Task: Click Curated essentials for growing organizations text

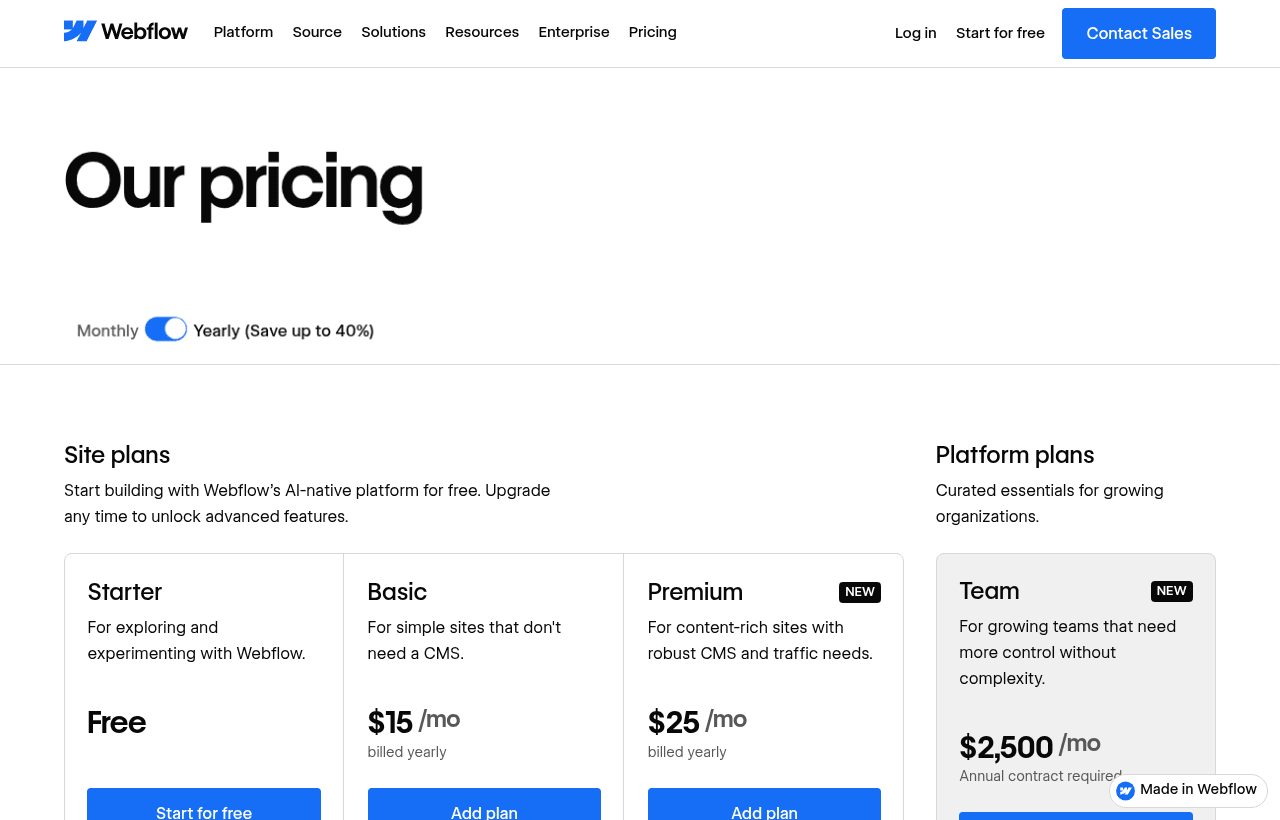Action: [1050, 504]
